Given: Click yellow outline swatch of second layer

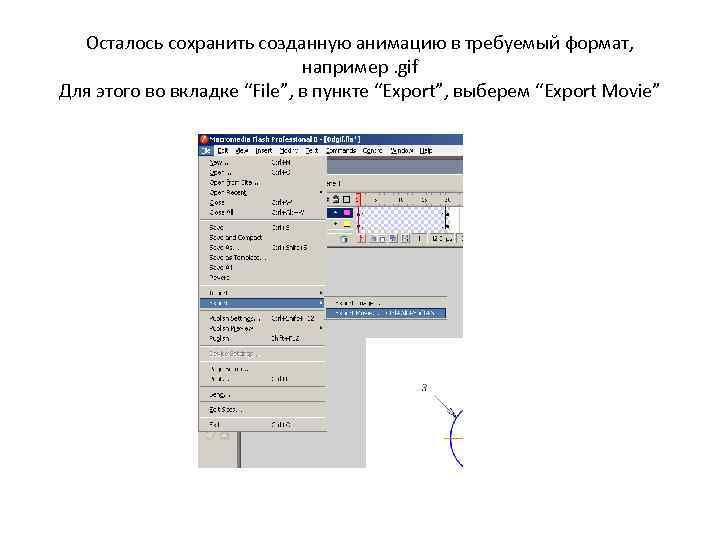Looking at the screenshot, I should [x=347, y=224].
